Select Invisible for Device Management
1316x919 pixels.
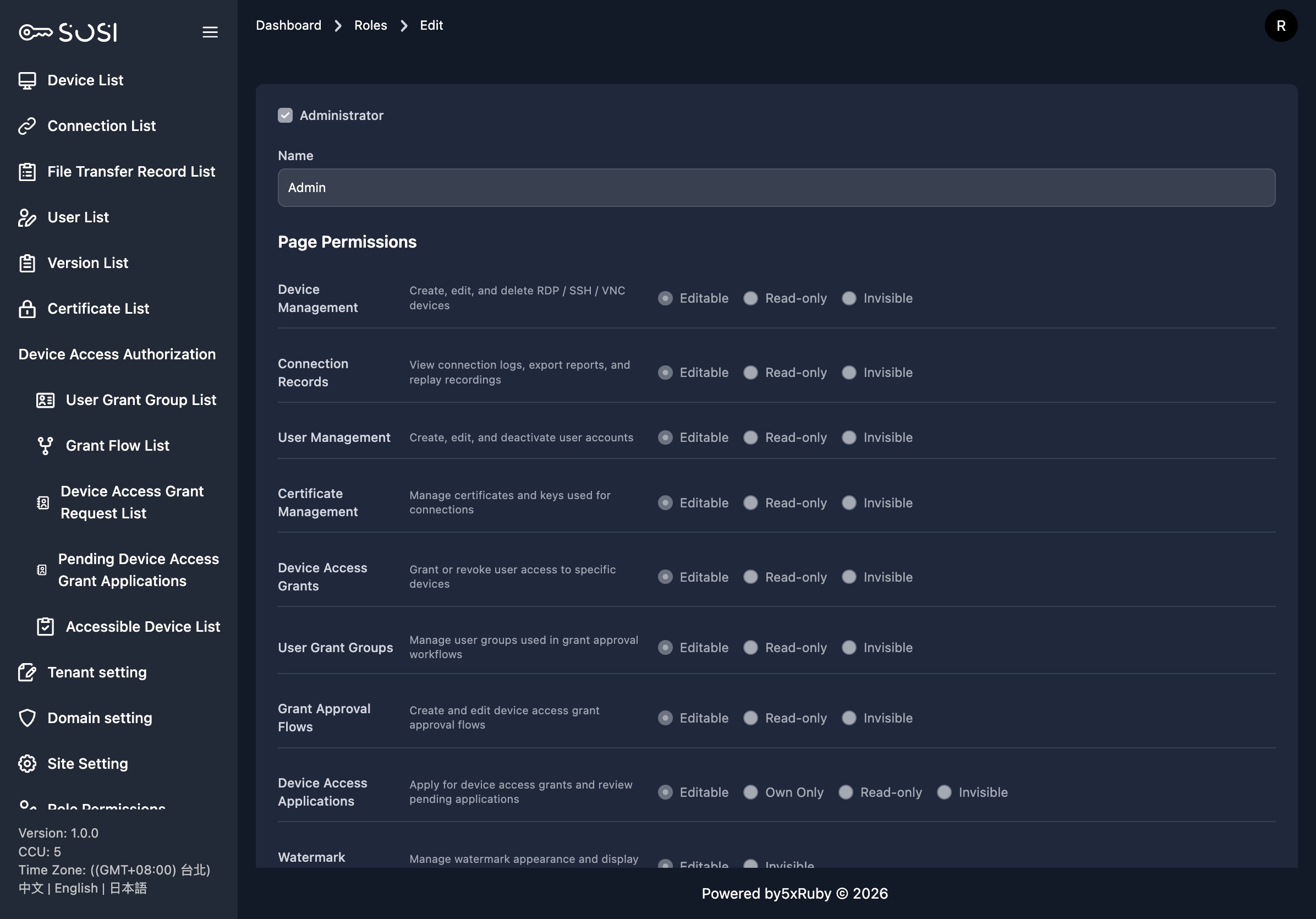[x=849, y=298]
